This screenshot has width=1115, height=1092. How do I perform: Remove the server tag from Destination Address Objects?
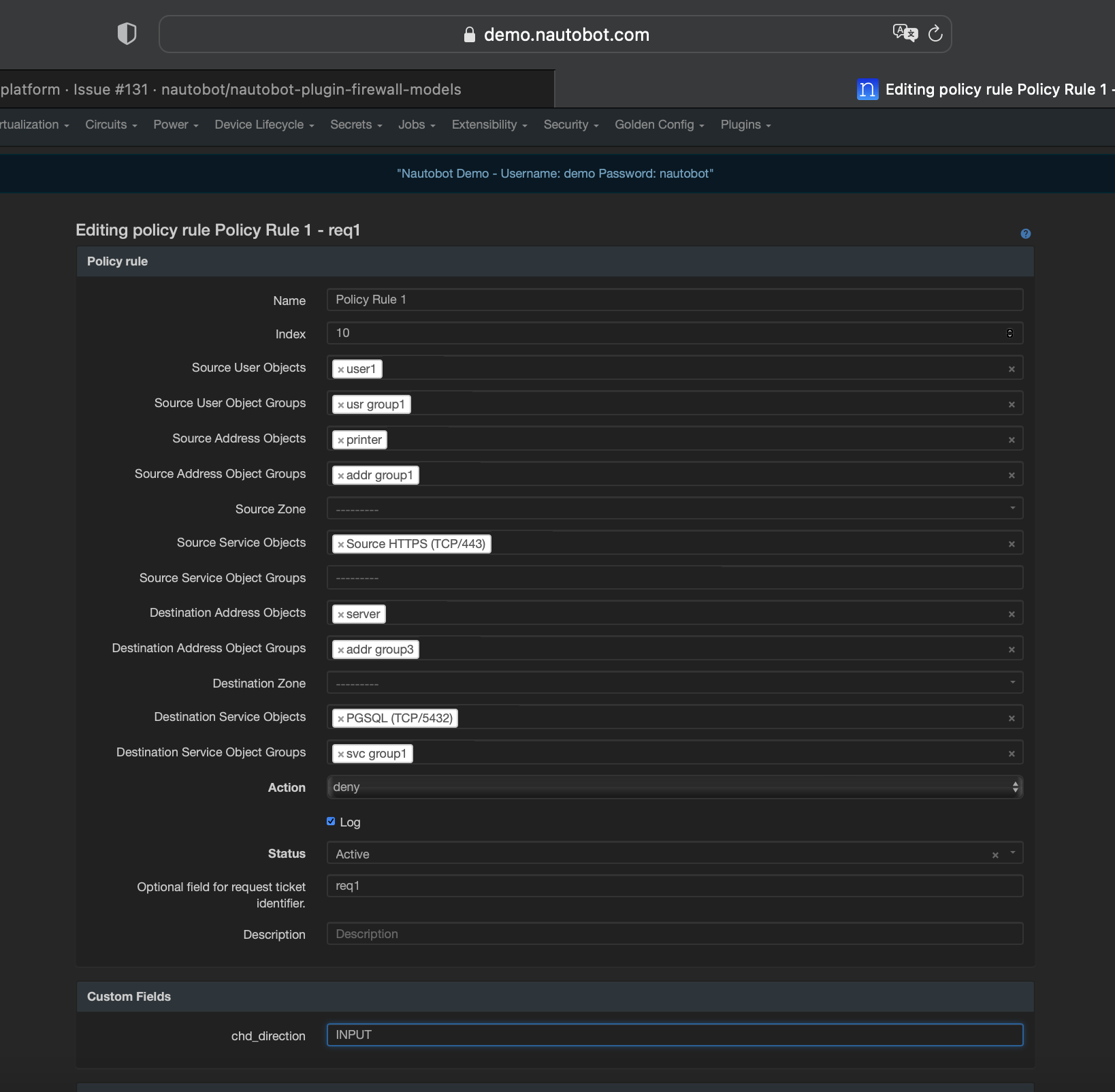point(342,613)
